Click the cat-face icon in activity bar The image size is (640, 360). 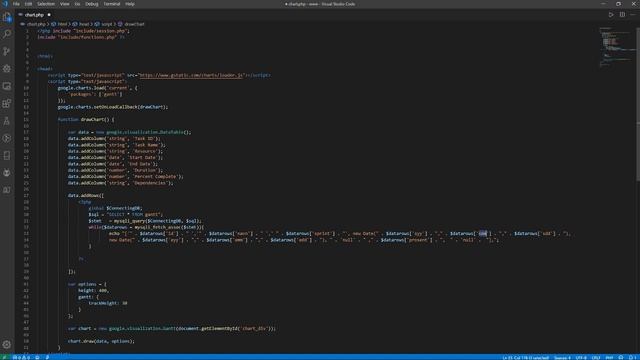click(7, 173)
